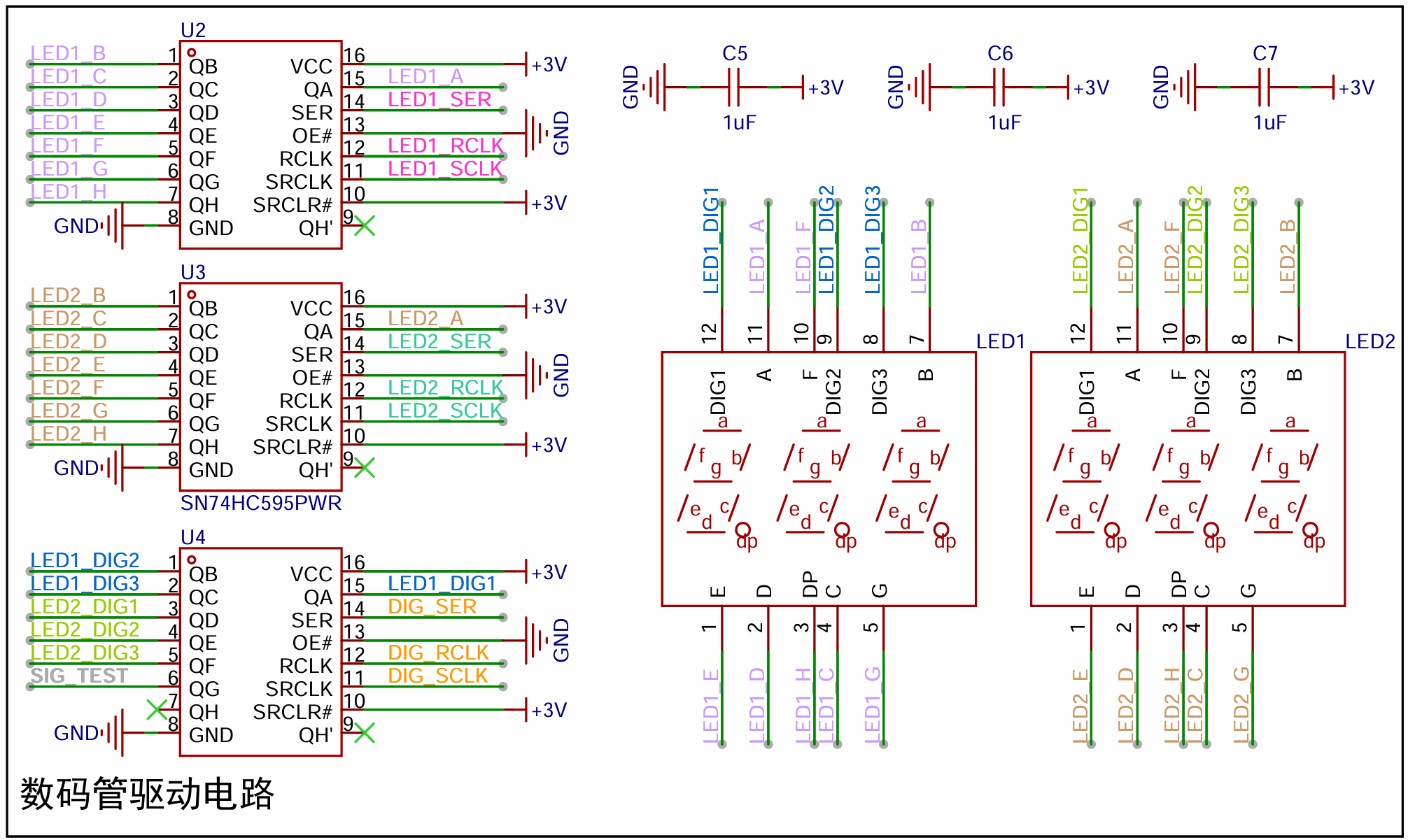
Task: Select the LED1 seven-segment display component
Action: 819,479
